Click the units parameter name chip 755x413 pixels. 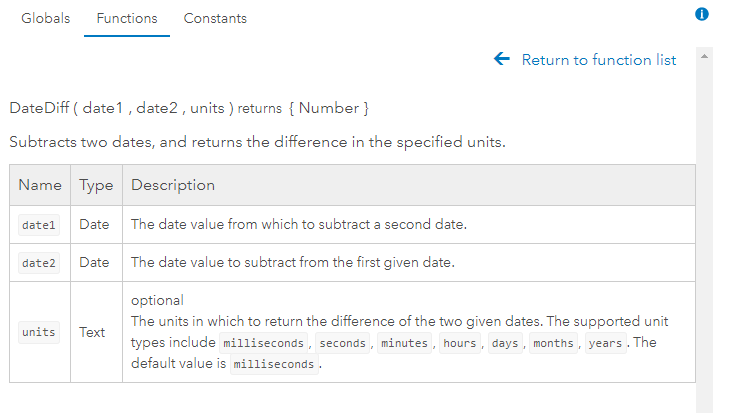(x=39, y=332)
